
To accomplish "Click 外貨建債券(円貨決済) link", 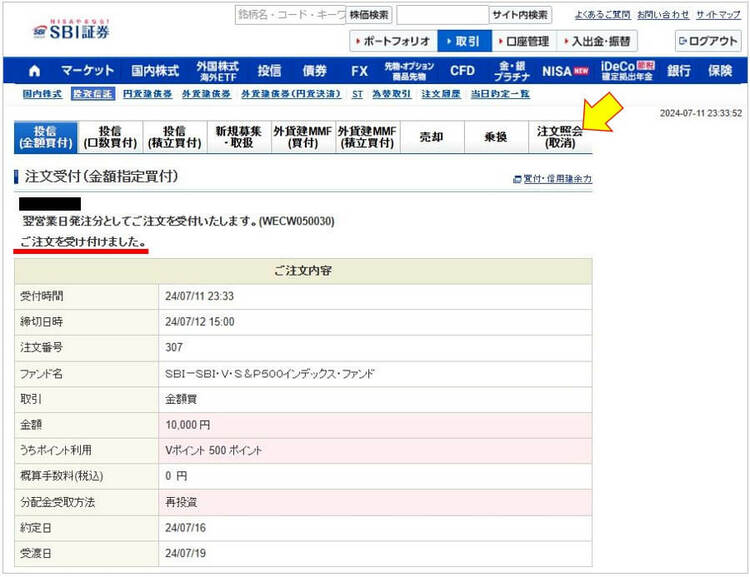I will pyautogui.click(x=291, y=94).
